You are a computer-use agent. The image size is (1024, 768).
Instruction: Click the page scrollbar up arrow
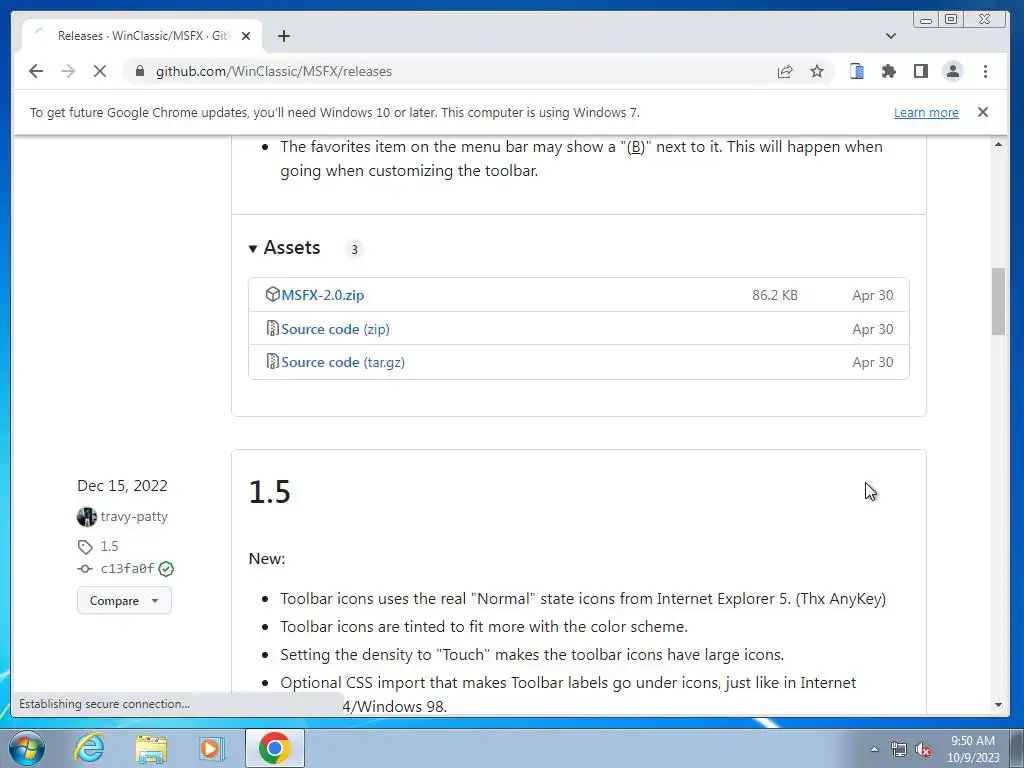(x=999, y=144)
